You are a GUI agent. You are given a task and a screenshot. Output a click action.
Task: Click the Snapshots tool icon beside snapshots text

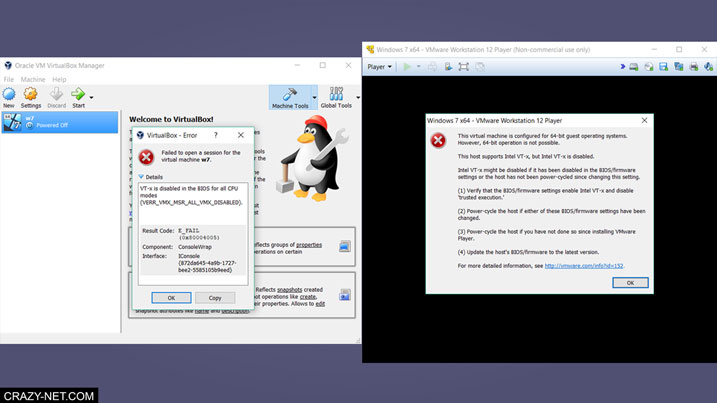(x=345, y=295)
